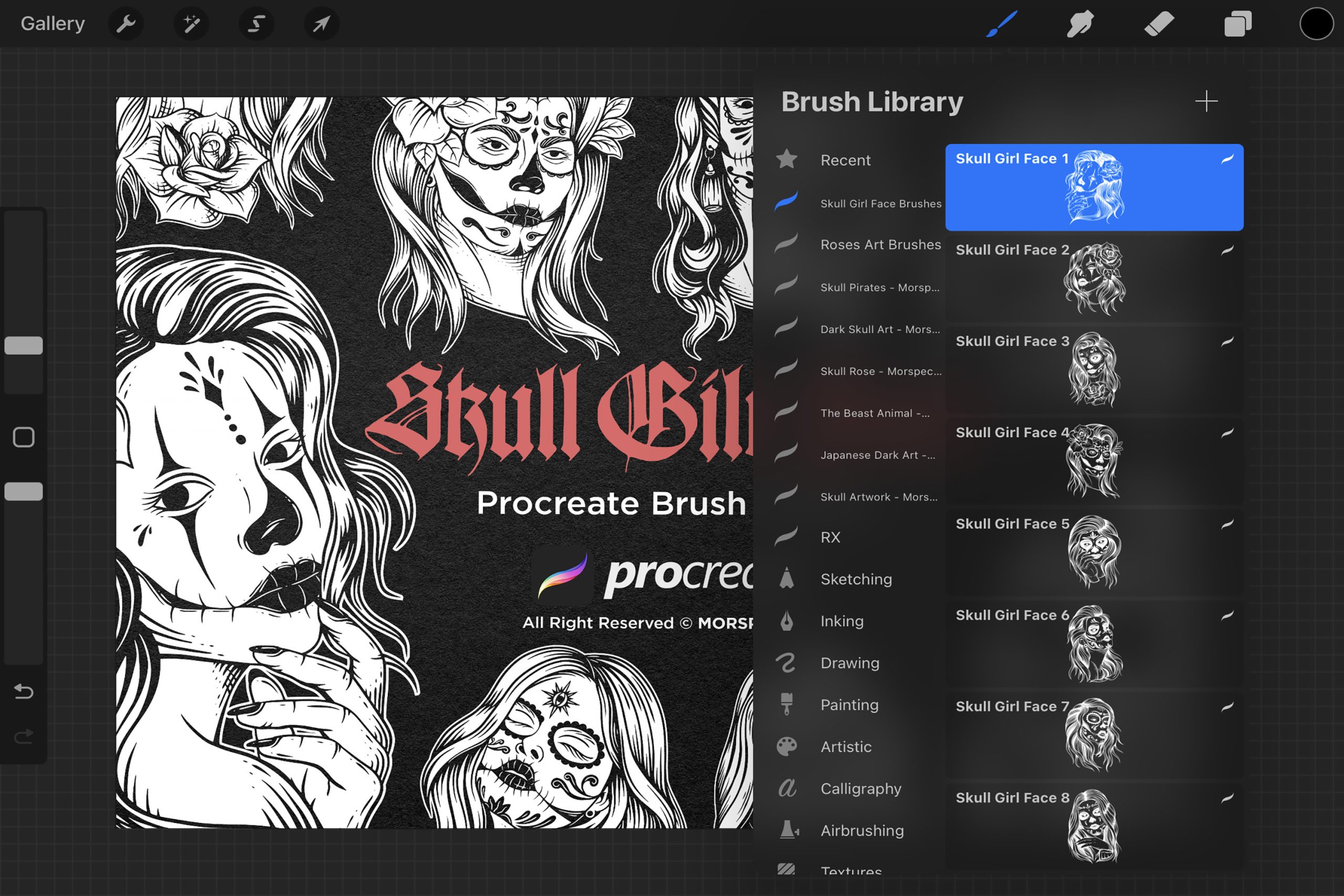Choose the Skull Girl Face 1 brush
This screenshot has height=896, width=1344.
[1094, 187]
